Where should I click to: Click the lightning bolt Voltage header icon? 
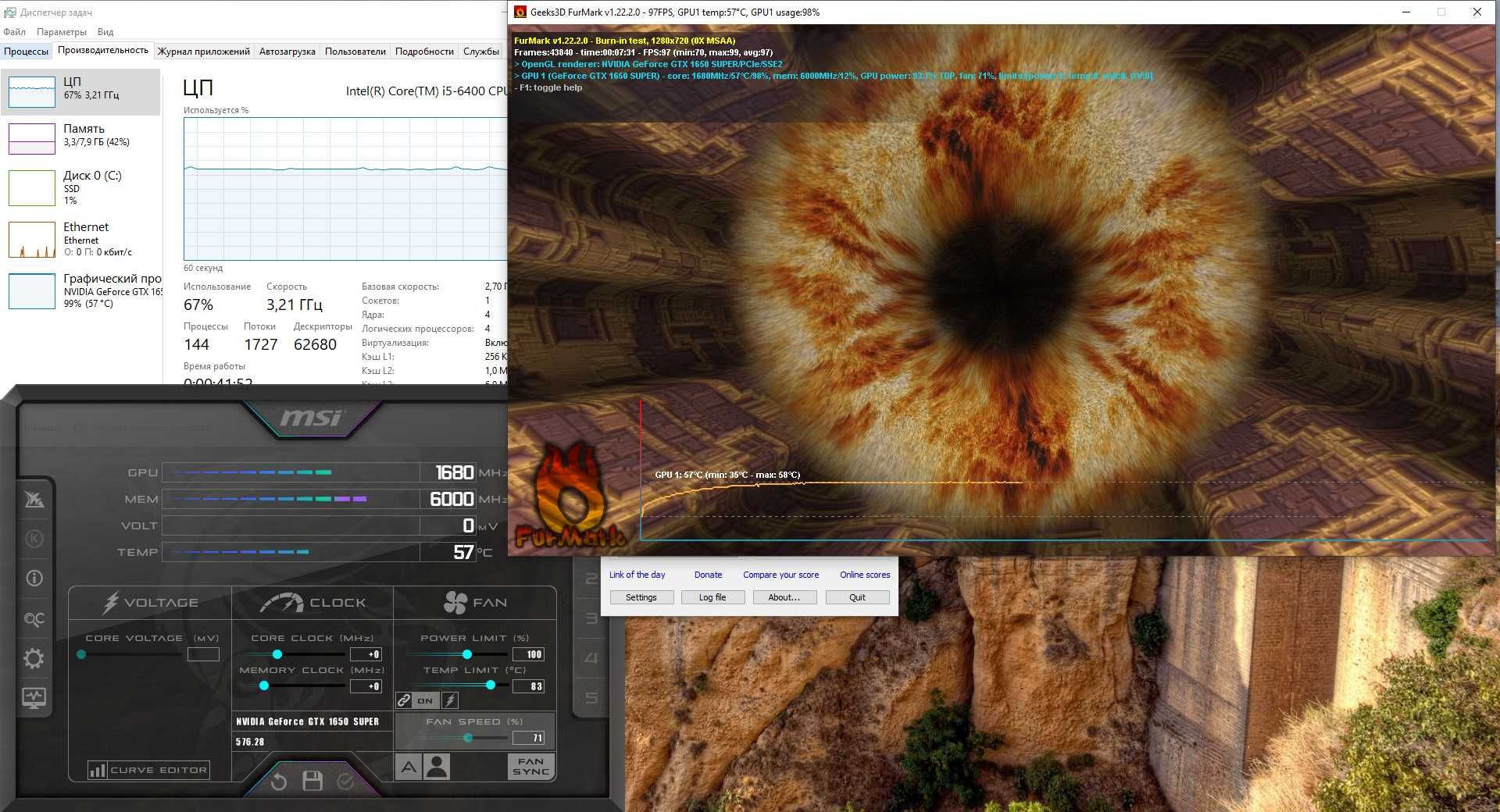111,603
